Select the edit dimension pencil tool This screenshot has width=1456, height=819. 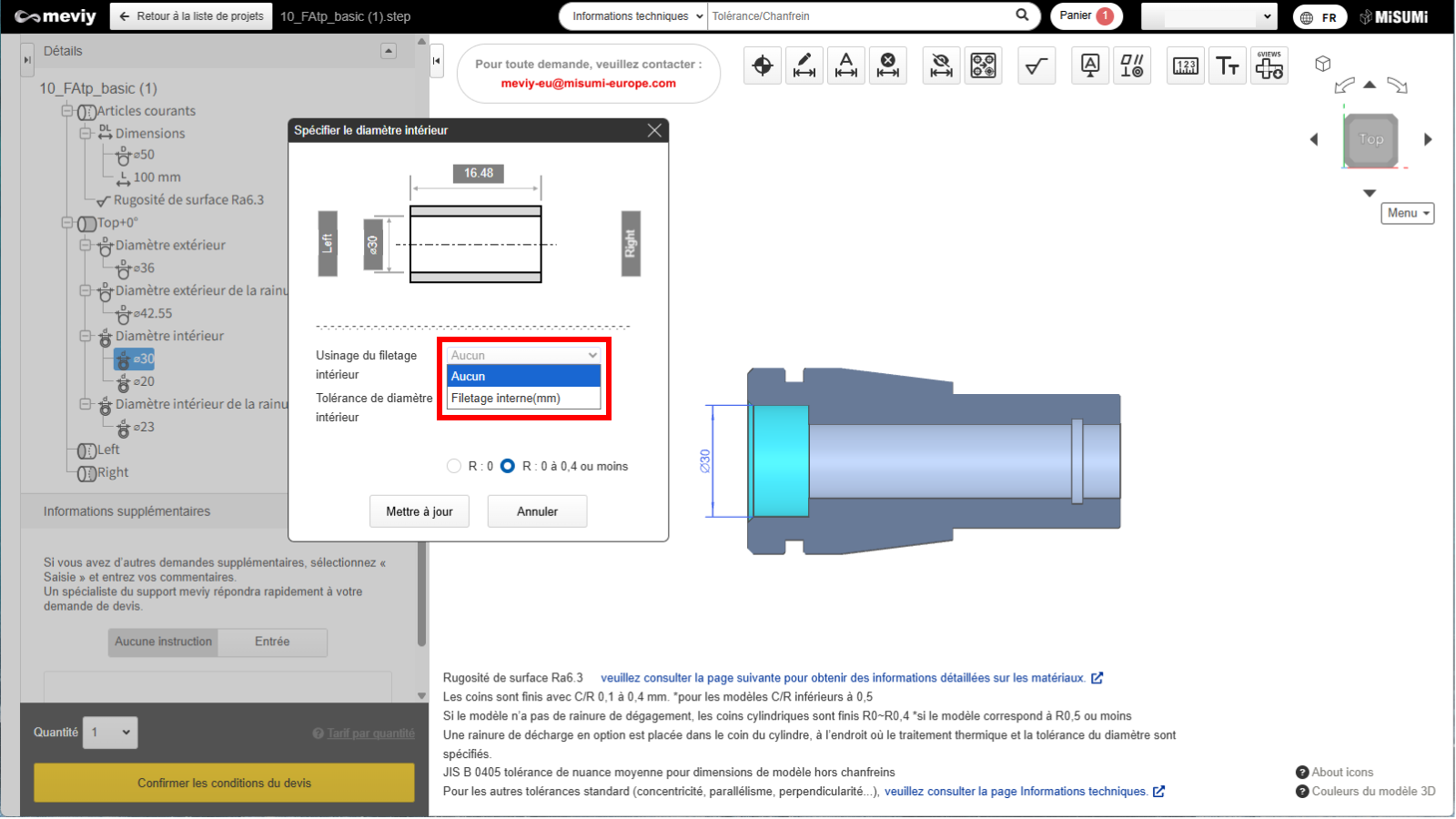pyautogui.click(x=804, y=66)
